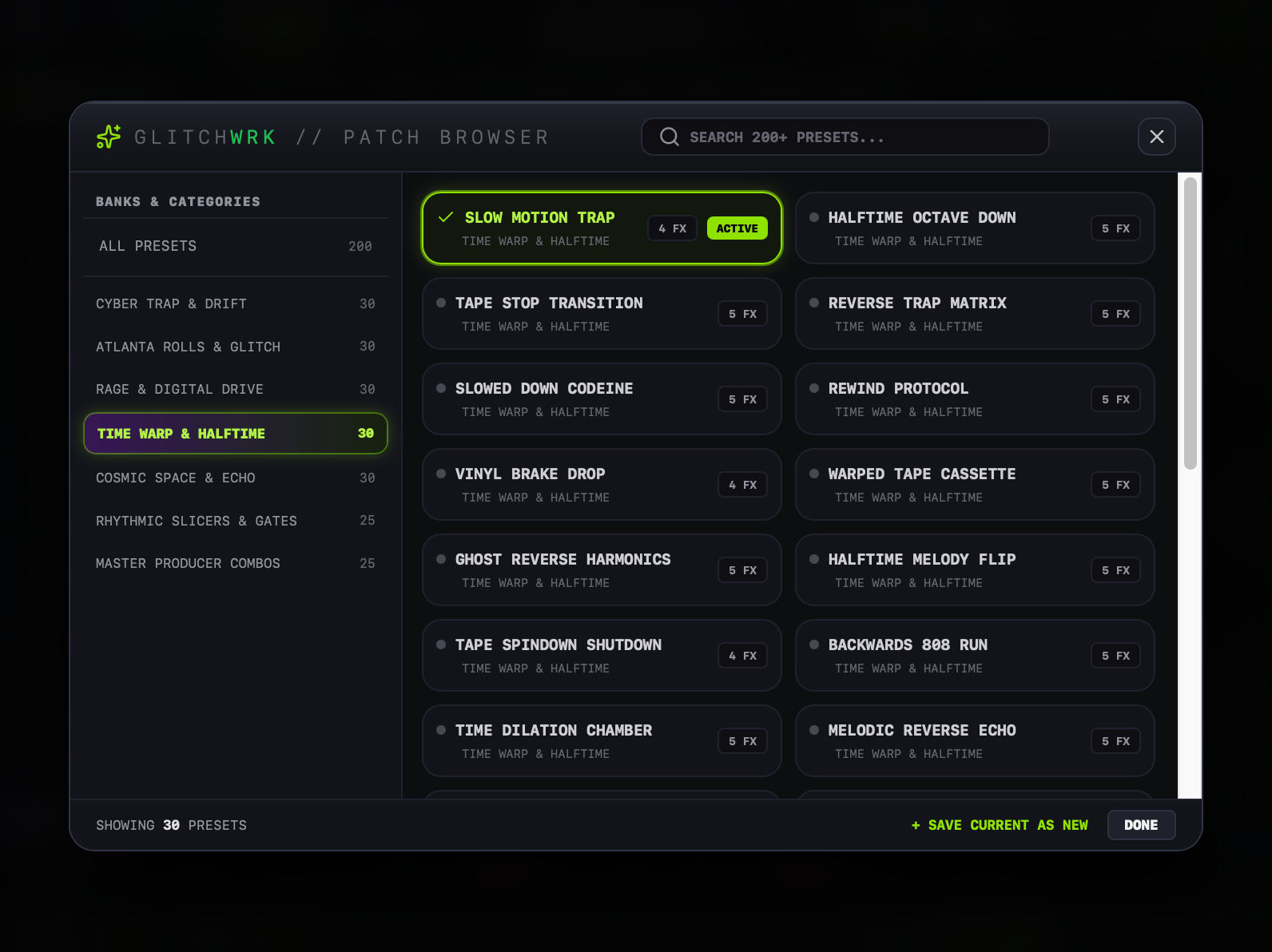Viewport: 1272px width, 952px height.
Task: Load the Halftime Octave Down preset
Action: [975, 228]
